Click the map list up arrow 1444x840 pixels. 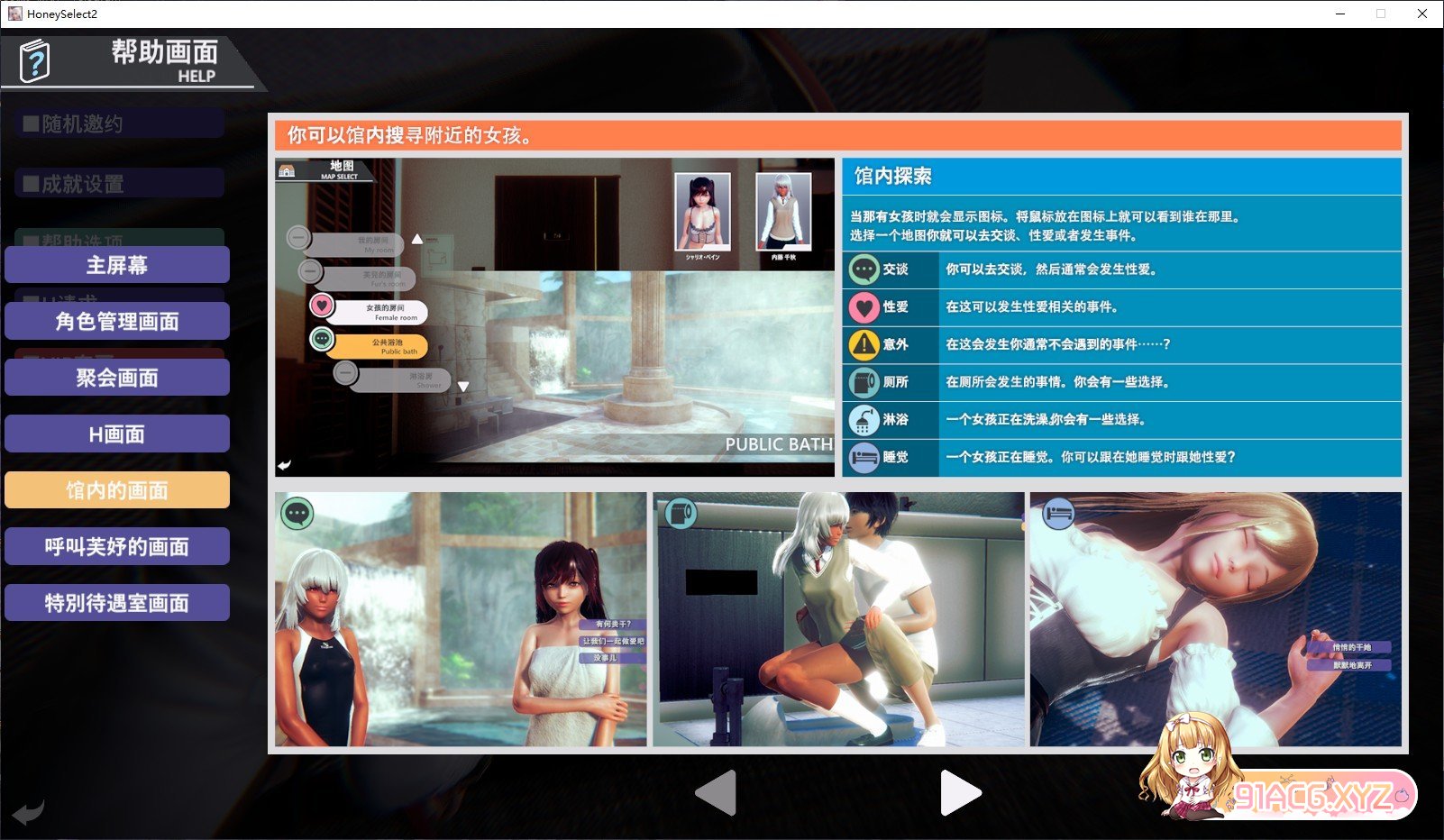(x=417, y=239)
